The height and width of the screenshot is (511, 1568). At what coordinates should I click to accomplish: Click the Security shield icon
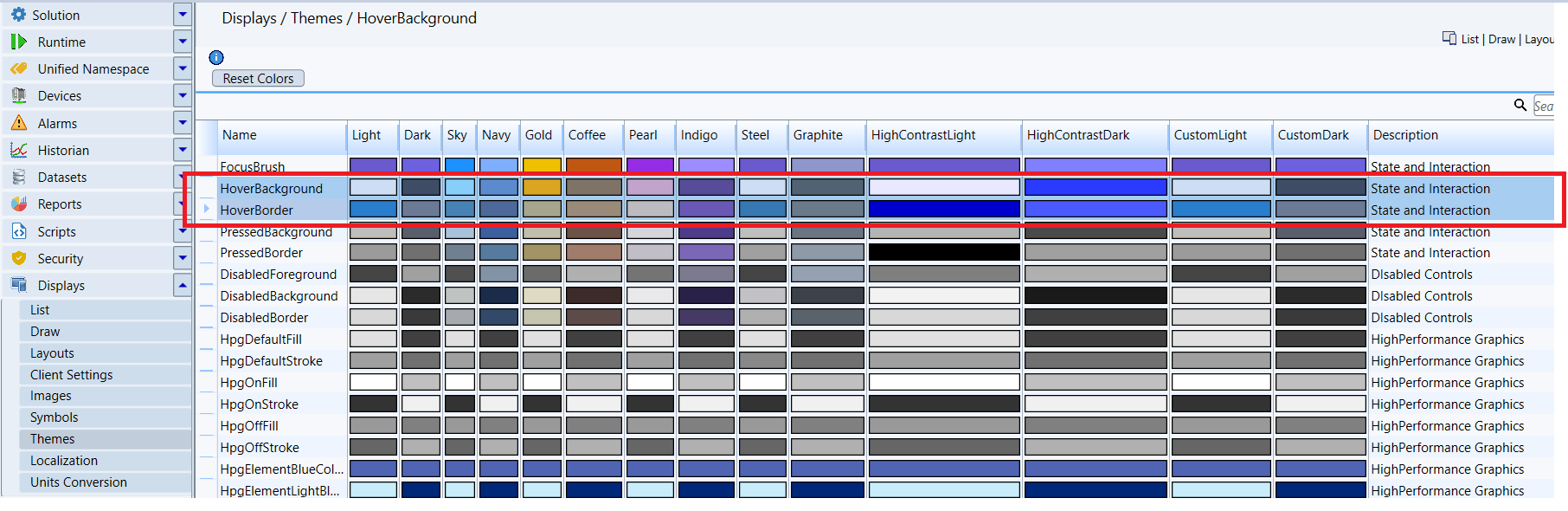click(x=18, y=258)
